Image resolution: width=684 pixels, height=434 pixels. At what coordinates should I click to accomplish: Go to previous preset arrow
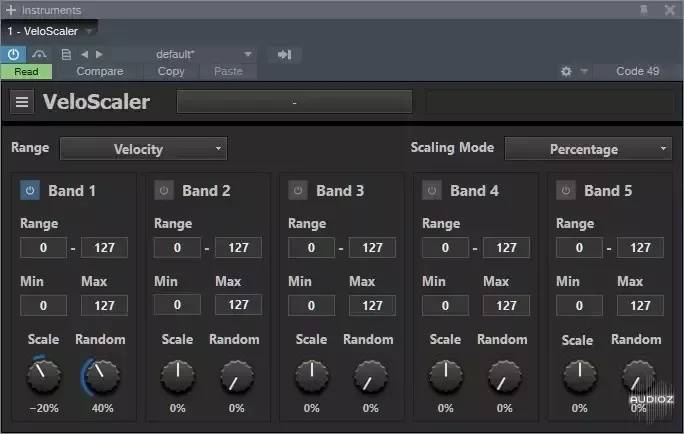[85, 55]
